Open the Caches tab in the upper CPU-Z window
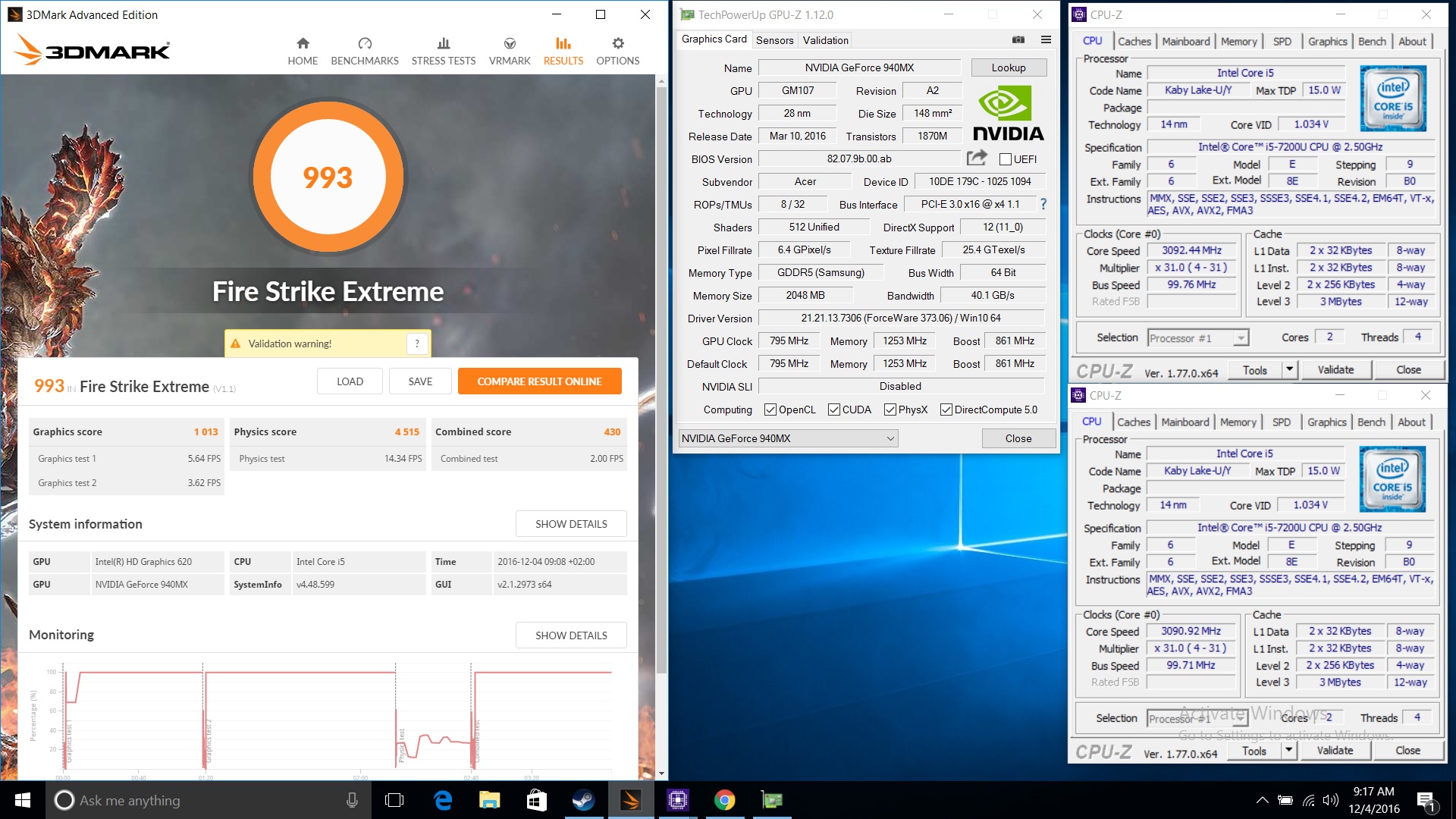 tap(1134, 42)
